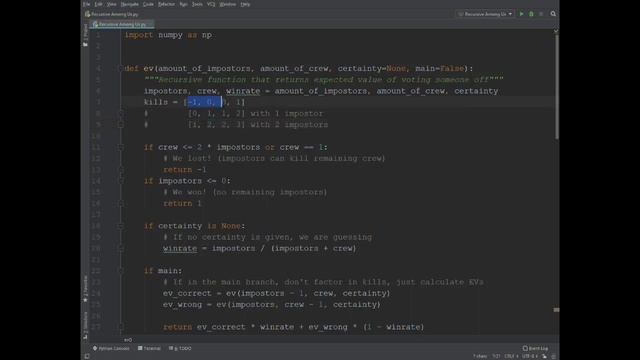The width and height of the screenshot is (640, 360).
Task: Open the Event Log
Action: (x=536, y=349)
